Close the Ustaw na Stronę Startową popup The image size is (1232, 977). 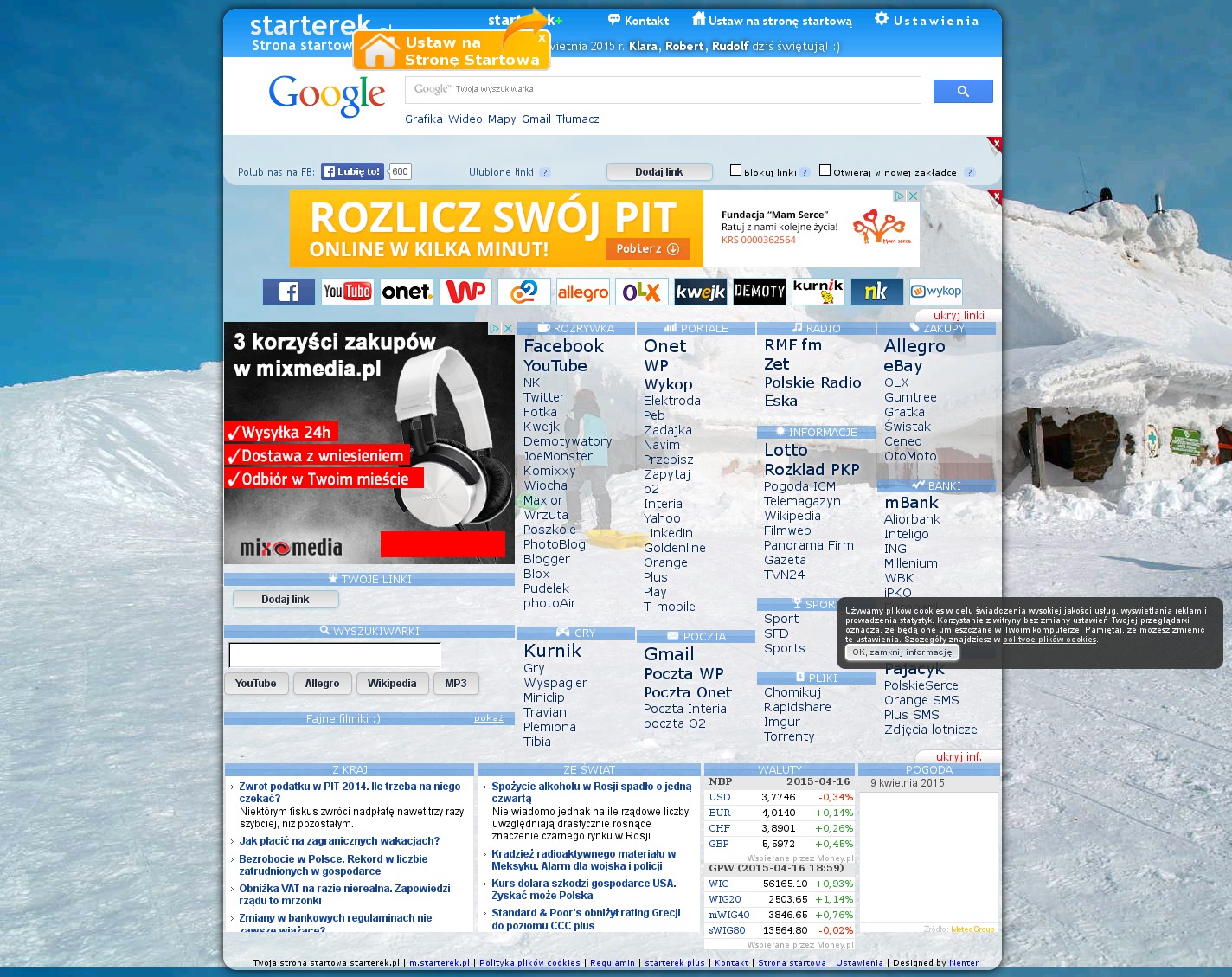(x=542, y=38)
